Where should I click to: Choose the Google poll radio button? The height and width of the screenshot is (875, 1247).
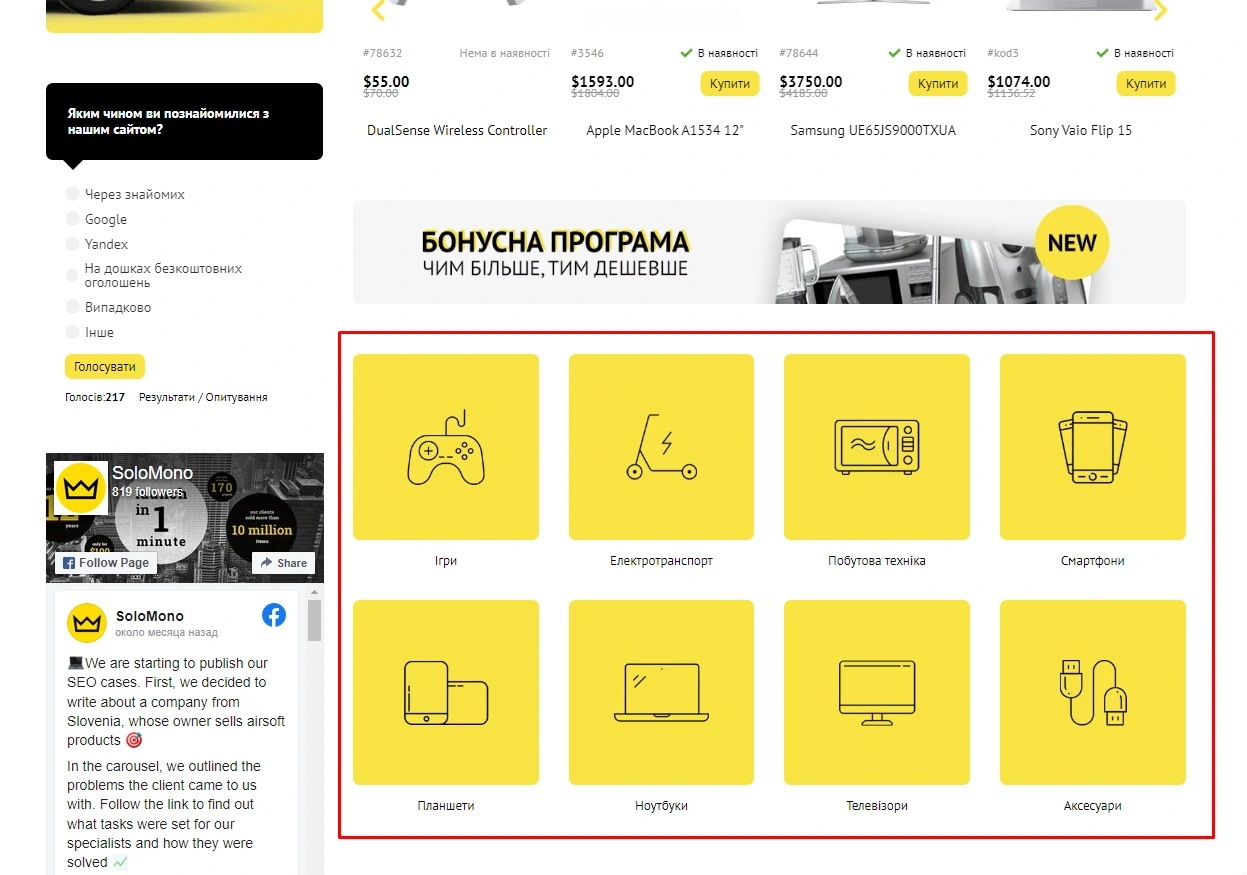point(72,219)
